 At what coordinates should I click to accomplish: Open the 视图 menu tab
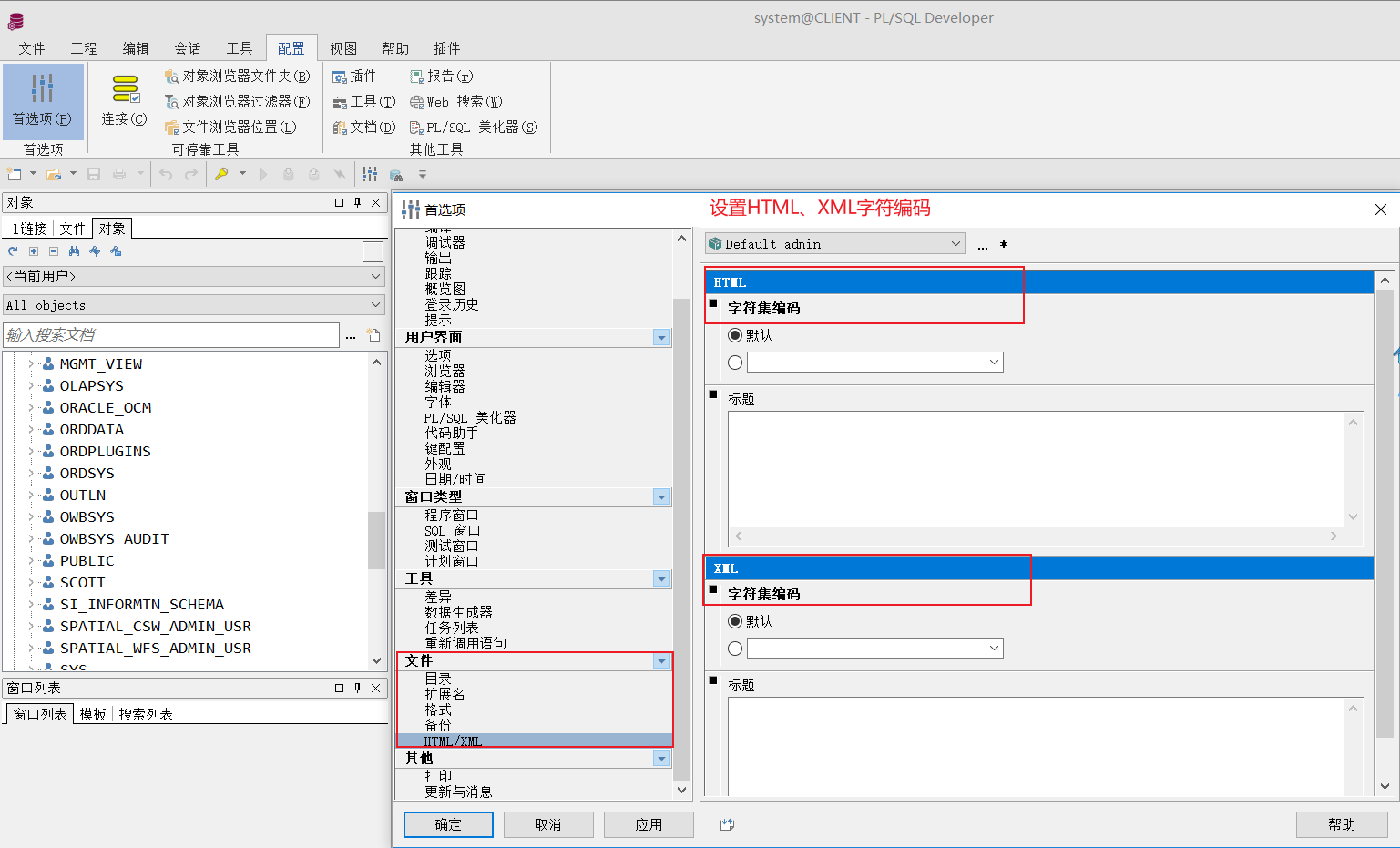click(x=343, y=48)
